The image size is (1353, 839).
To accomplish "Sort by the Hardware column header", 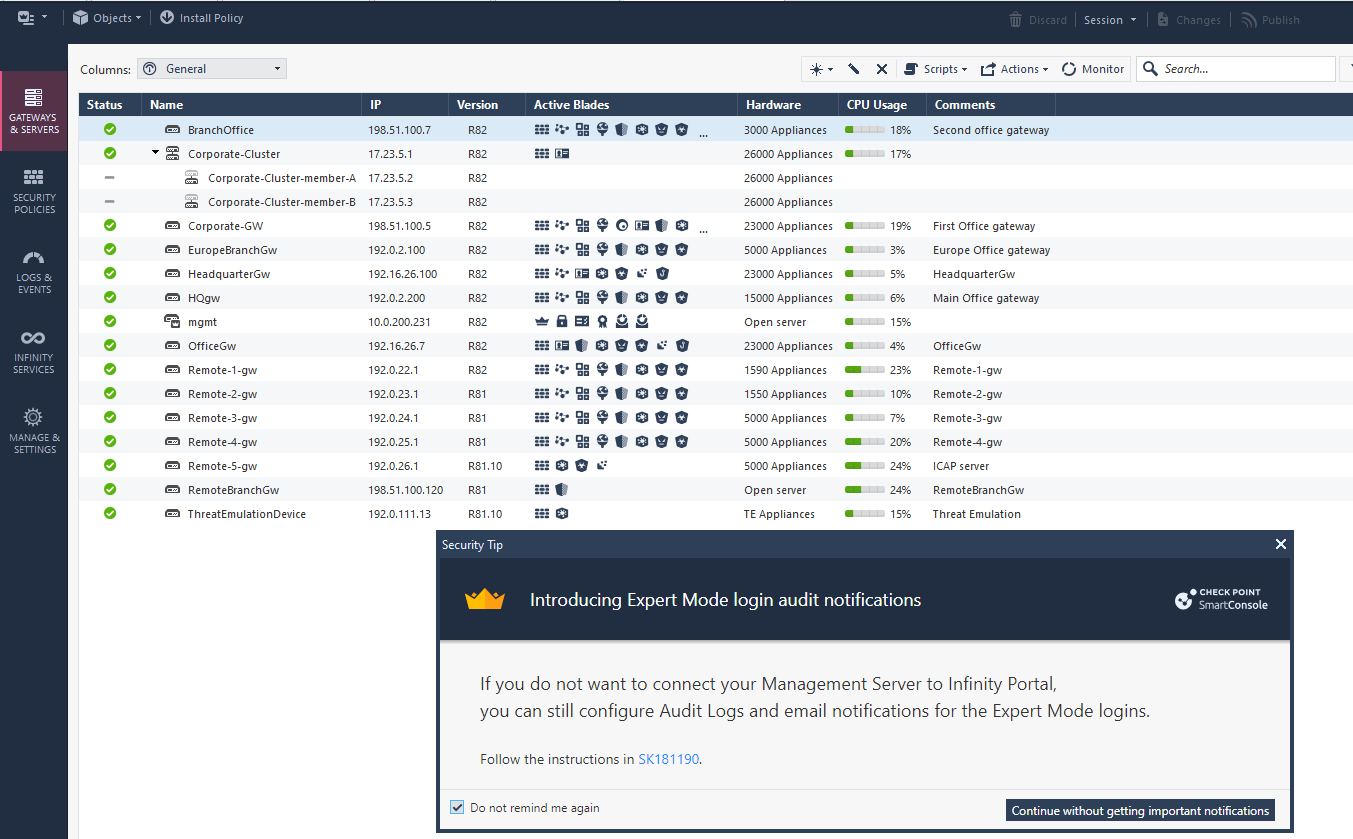I will (x=787, y=105).
